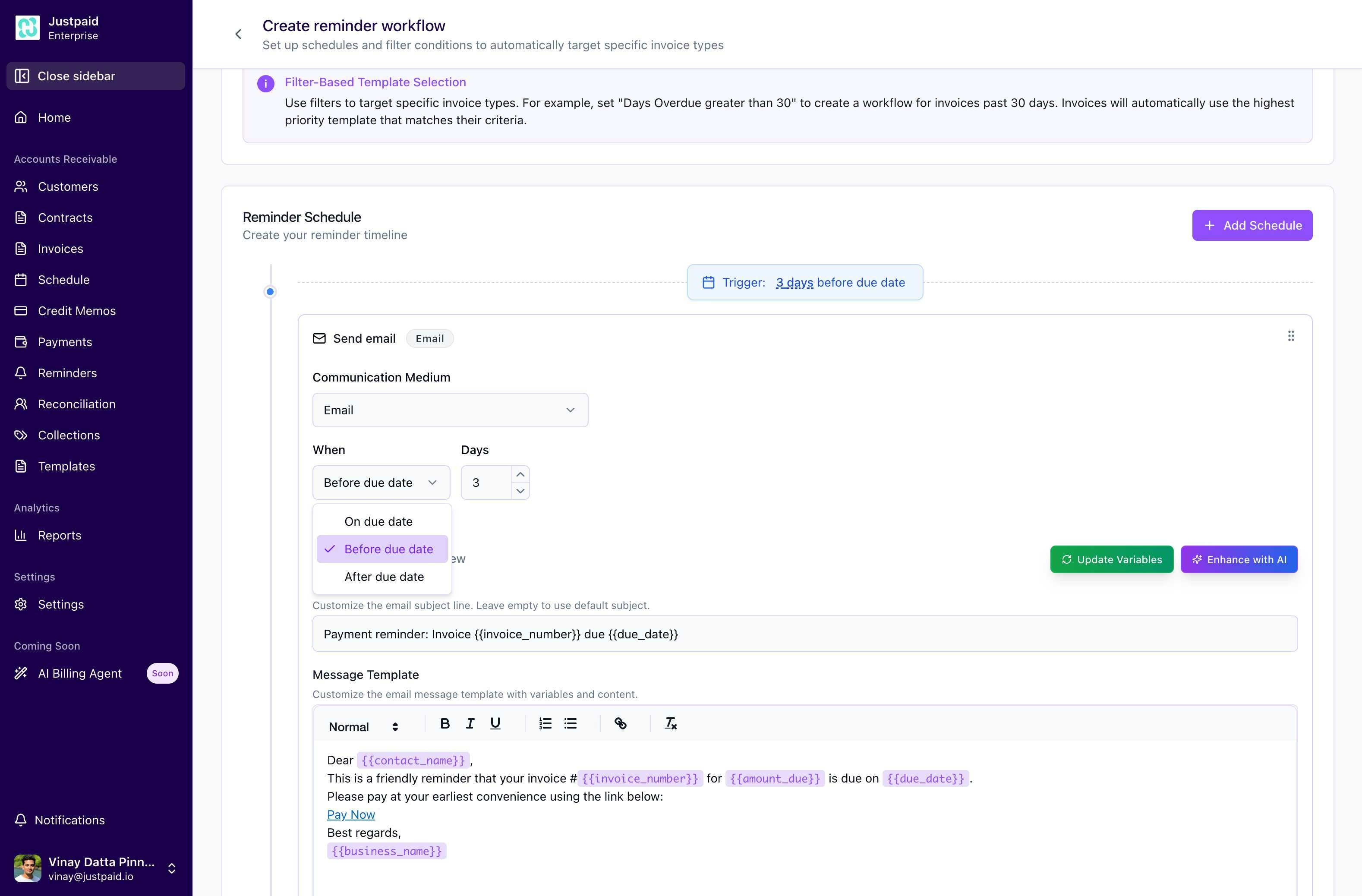Screen dimensions: 1362x896
Task: Click the Add Schedule button
Action: pos(1252,225)
